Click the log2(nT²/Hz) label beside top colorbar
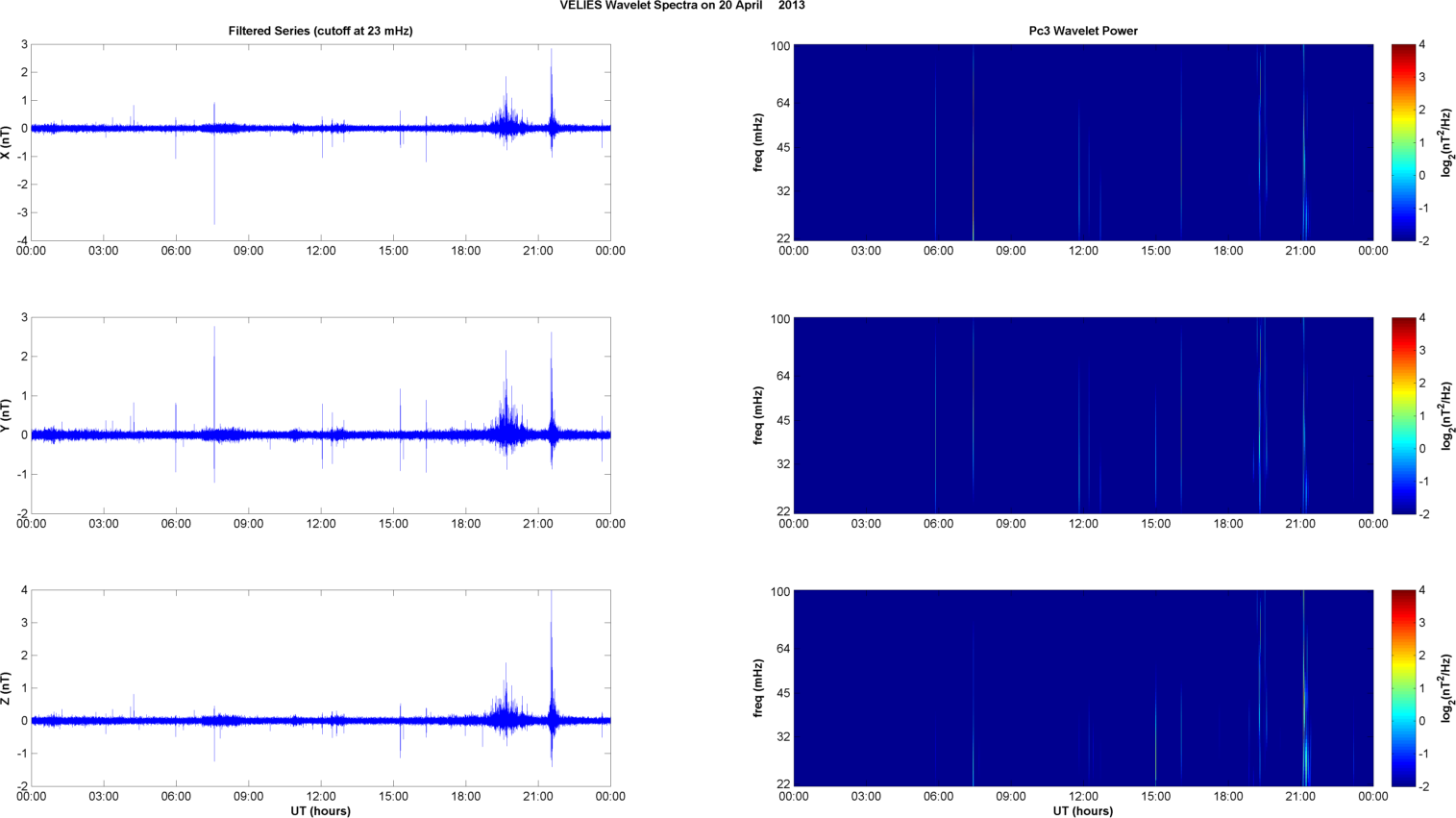 click(1446, 142)
